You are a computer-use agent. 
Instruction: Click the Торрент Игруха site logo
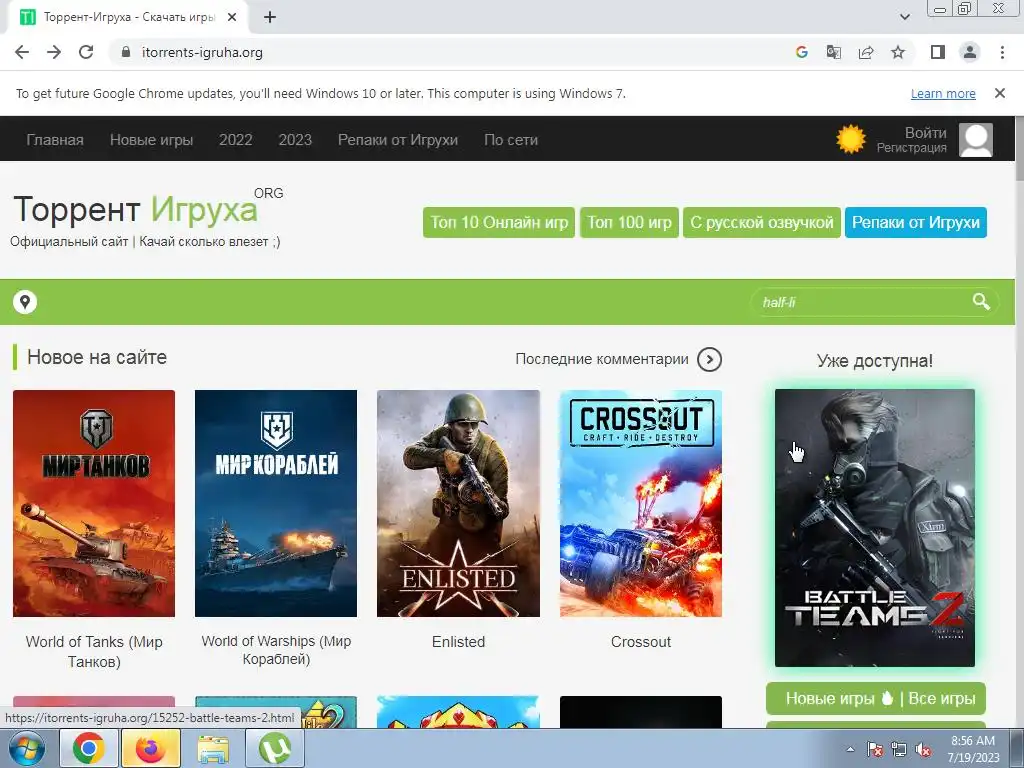click(x=135, y=210)
